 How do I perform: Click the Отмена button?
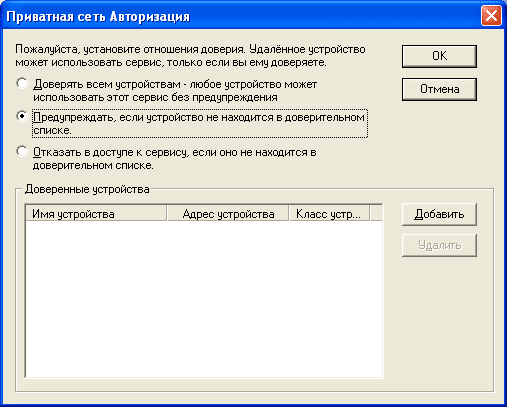coord(439,89)
